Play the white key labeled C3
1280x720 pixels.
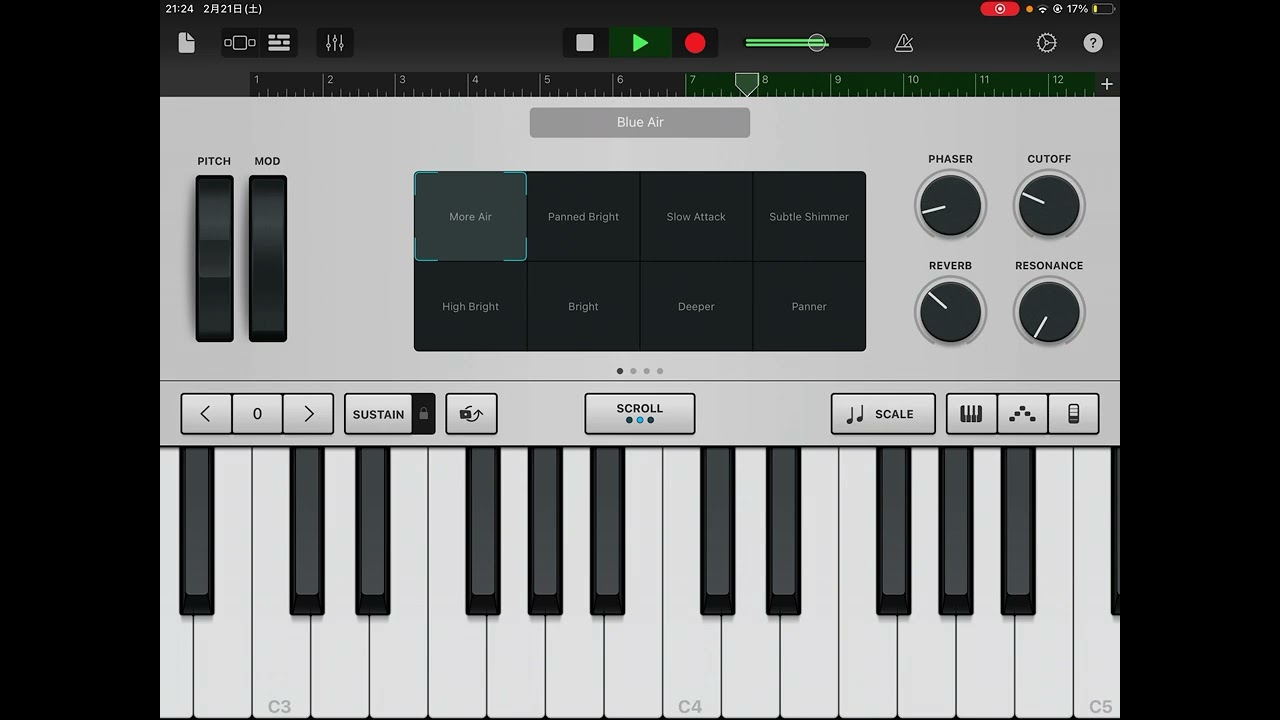(280, 665)
